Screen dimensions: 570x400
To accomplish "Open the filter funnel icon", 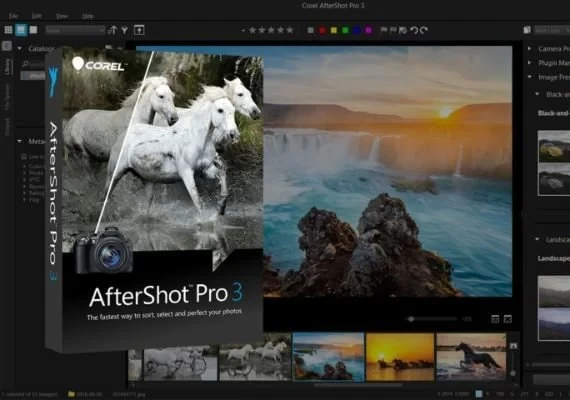I will (x=125, y=30).
